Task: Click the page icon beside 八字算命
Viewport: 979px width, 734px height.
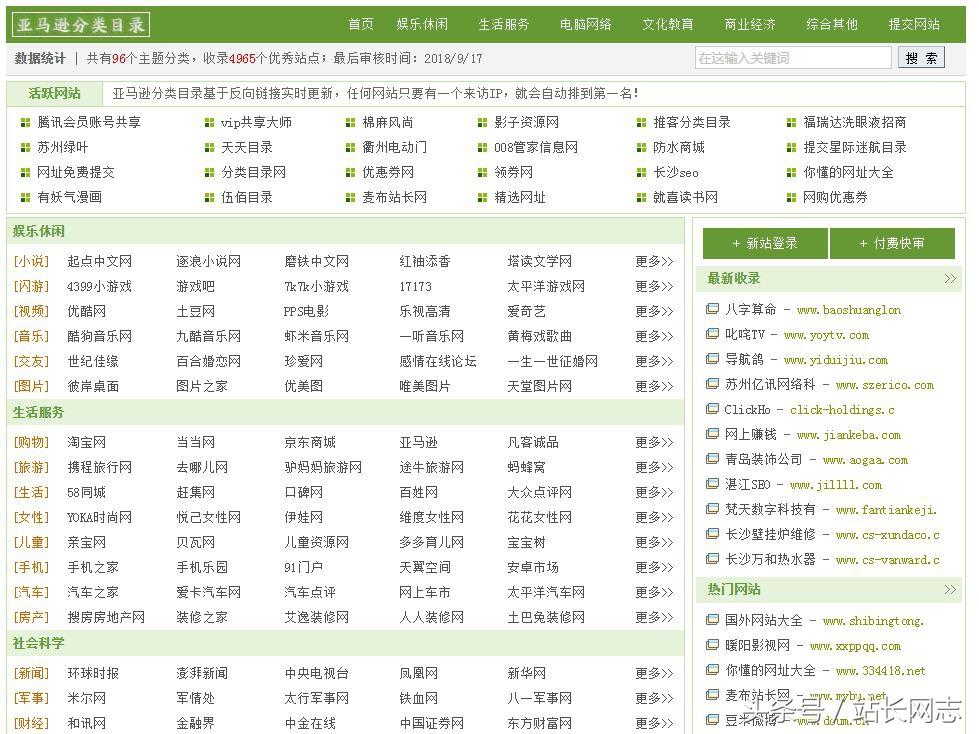Action: coord(712,309)
